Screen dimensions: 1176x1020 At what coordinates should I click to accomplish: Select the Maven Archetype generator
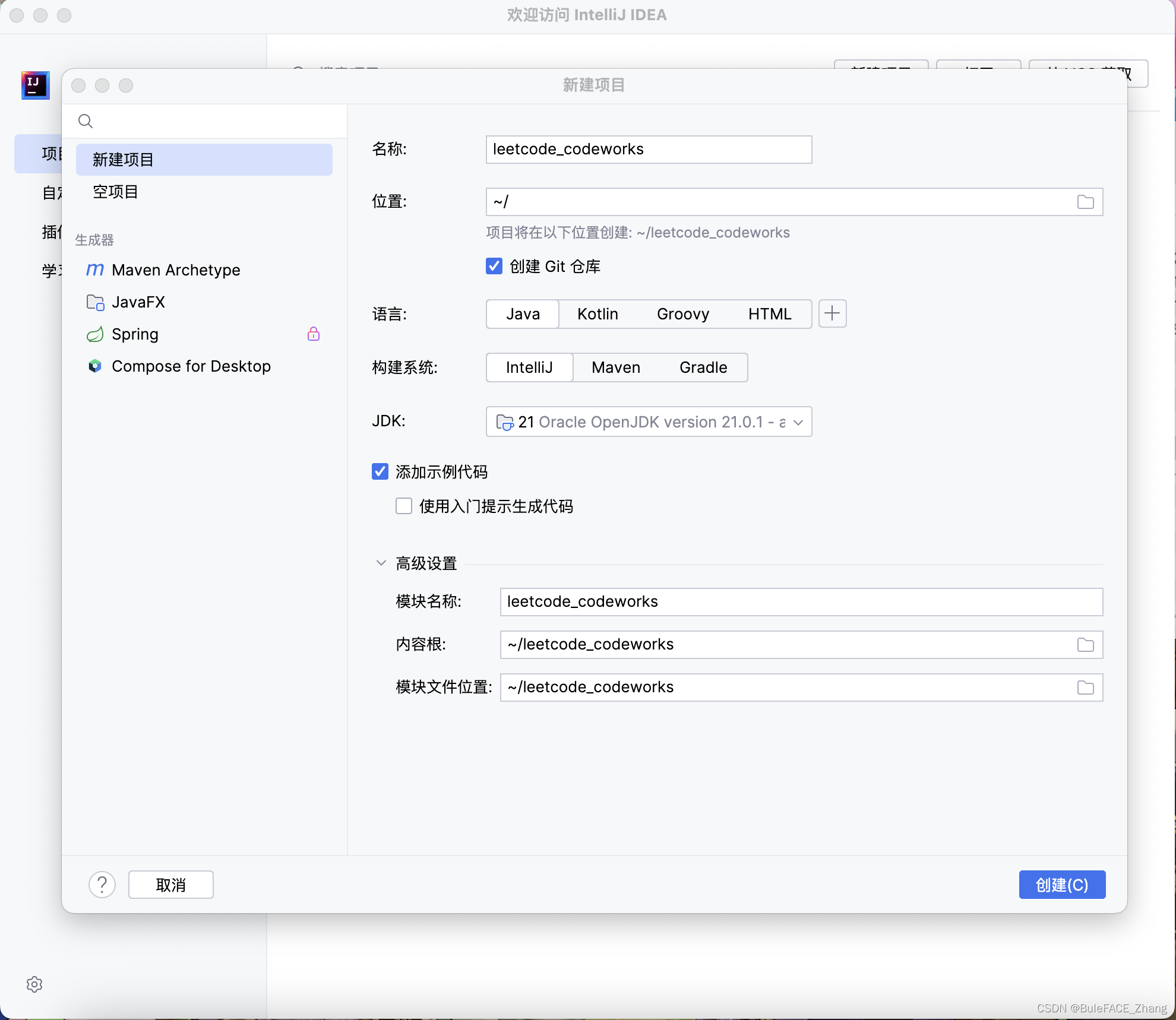204,270
